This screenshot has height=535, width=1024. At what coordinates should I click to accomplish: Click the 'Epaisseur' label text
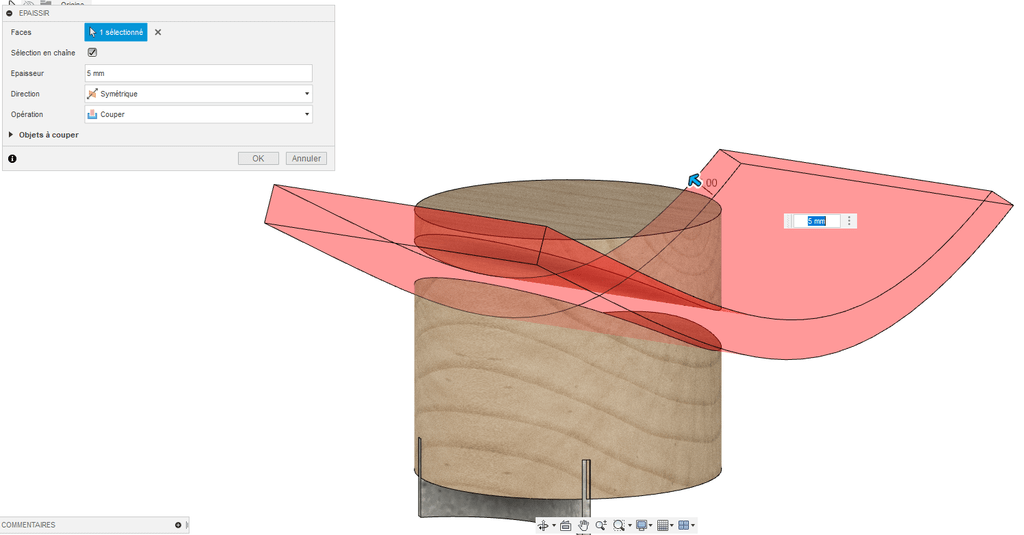27,73
